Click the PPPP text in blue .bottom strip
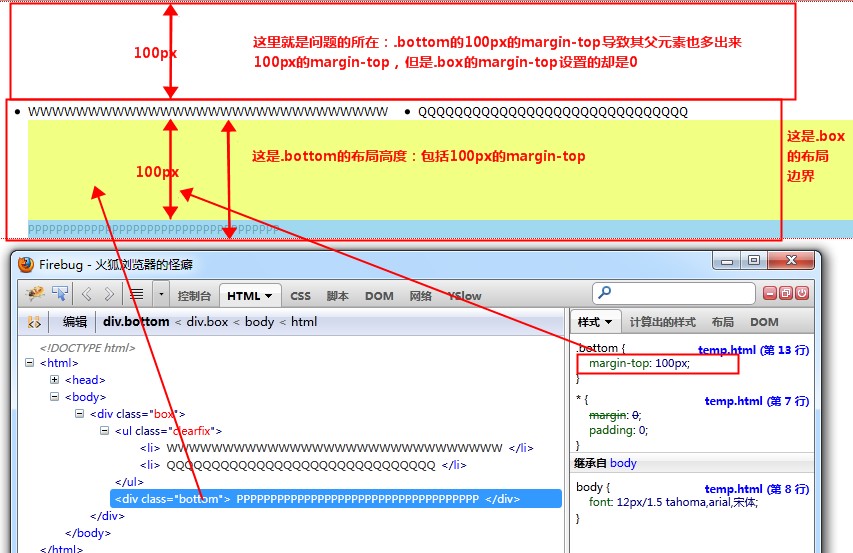Image resolution: width=853 pixels, height=553 pixels. click(153, 229)
